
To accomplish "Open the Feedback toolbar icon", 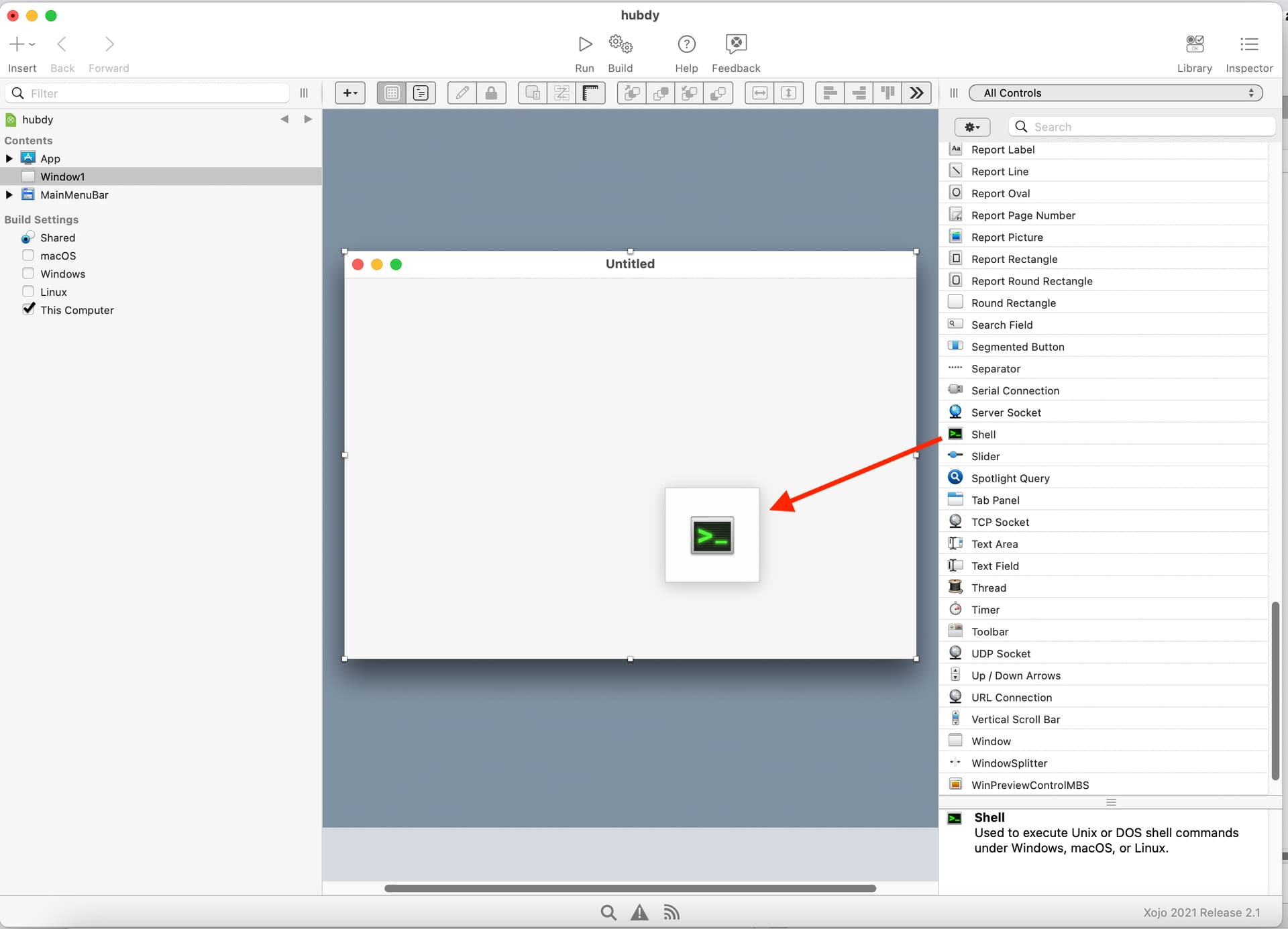I will point(736,44).
